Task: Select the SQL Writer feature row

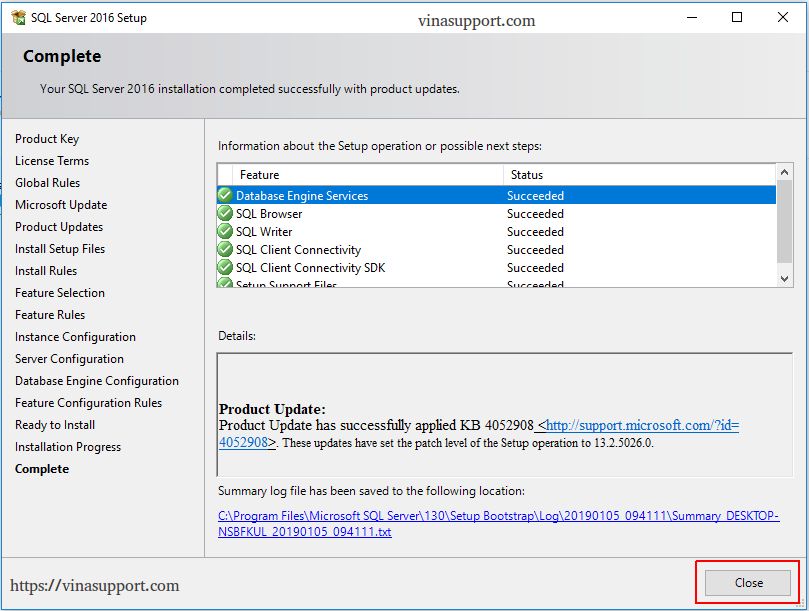Action: (496, 232)
